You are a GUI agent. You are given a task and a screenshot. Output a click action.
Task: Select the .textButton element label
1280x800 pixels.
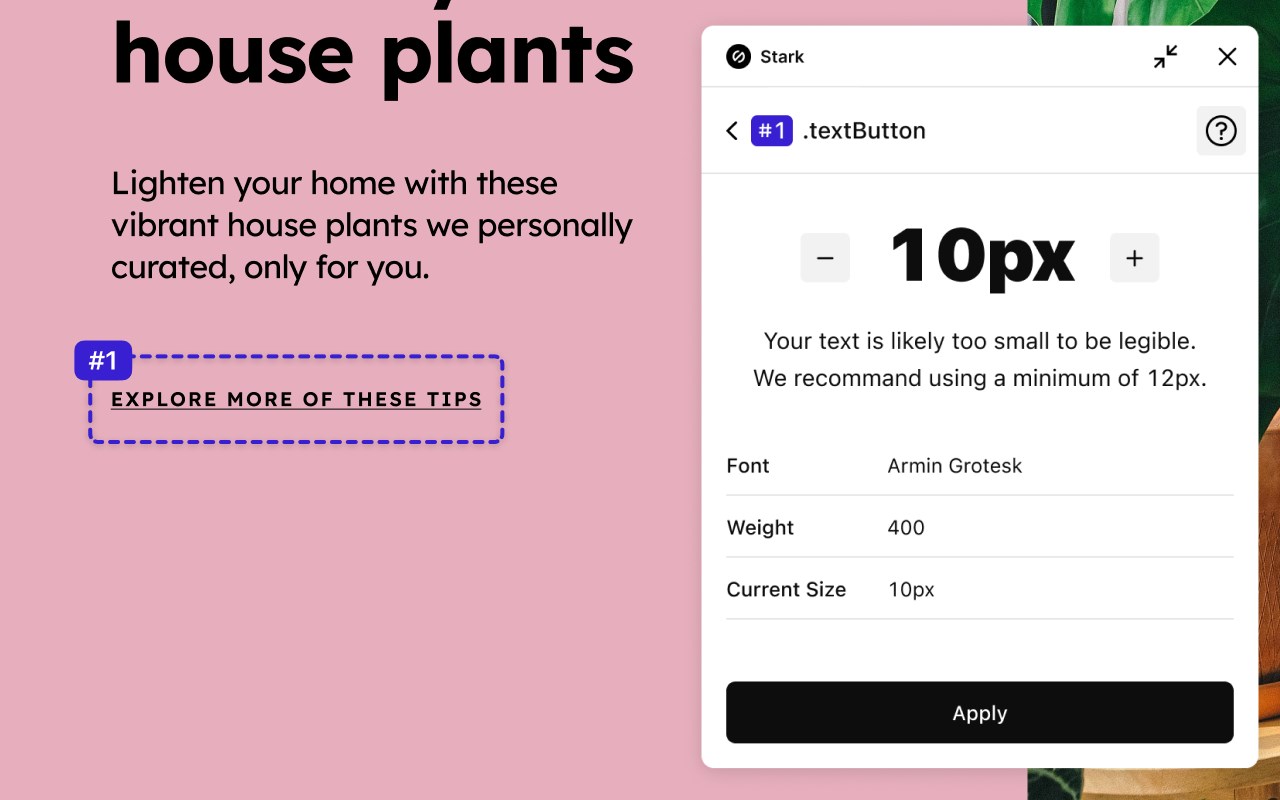[864, 131]
